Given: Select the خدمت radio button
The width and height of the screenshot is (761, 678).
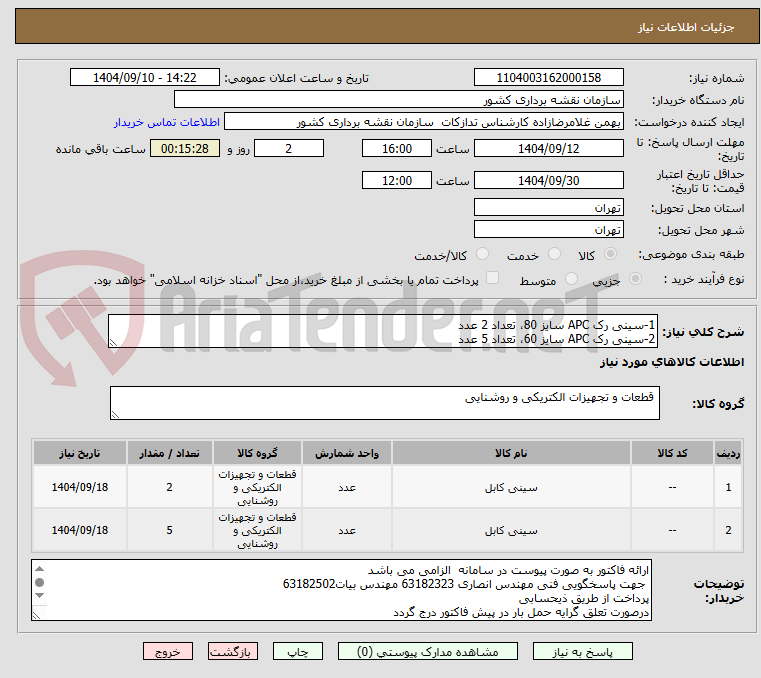Looking at the screenshot, I should (554, 254).
